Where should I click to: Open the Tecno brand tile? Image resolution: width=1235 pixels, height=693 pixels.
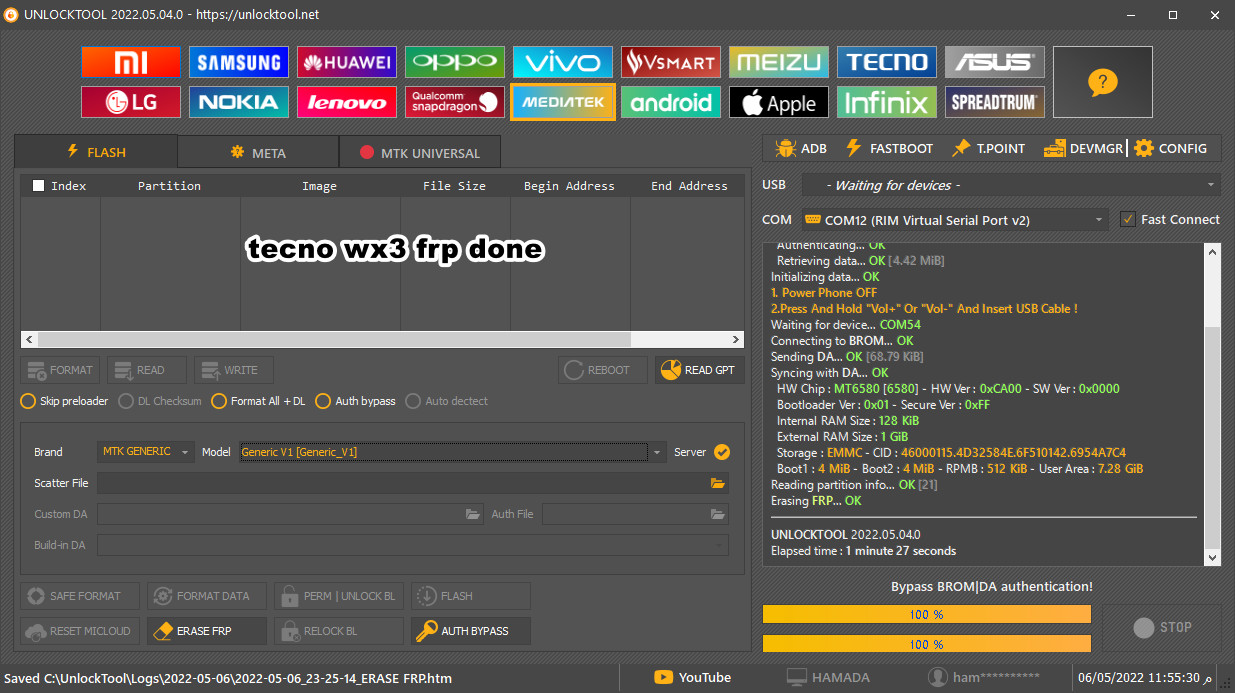click(x=887, y=62)
